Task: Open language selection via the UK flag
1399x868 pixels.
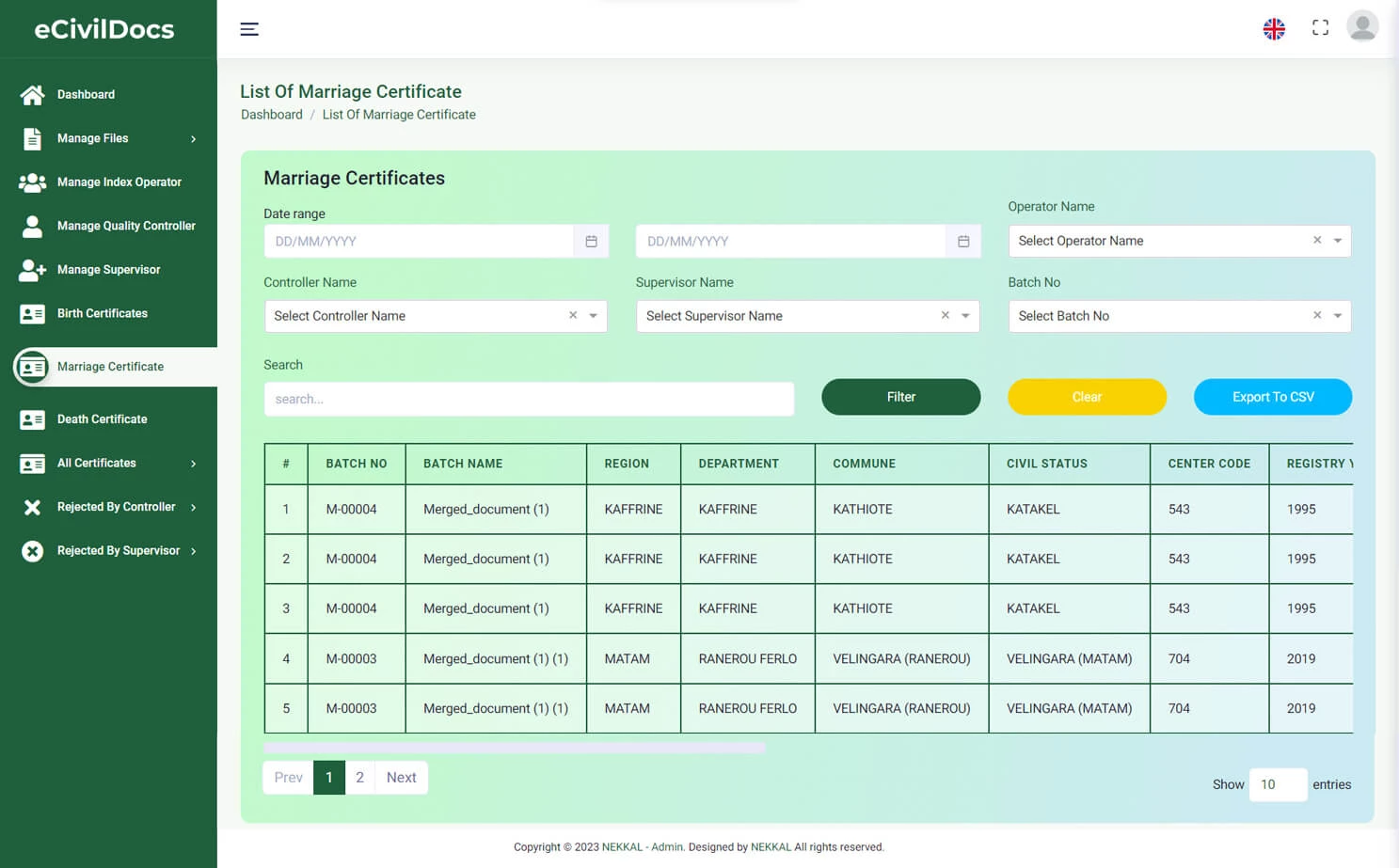Action: (1274, 28)
